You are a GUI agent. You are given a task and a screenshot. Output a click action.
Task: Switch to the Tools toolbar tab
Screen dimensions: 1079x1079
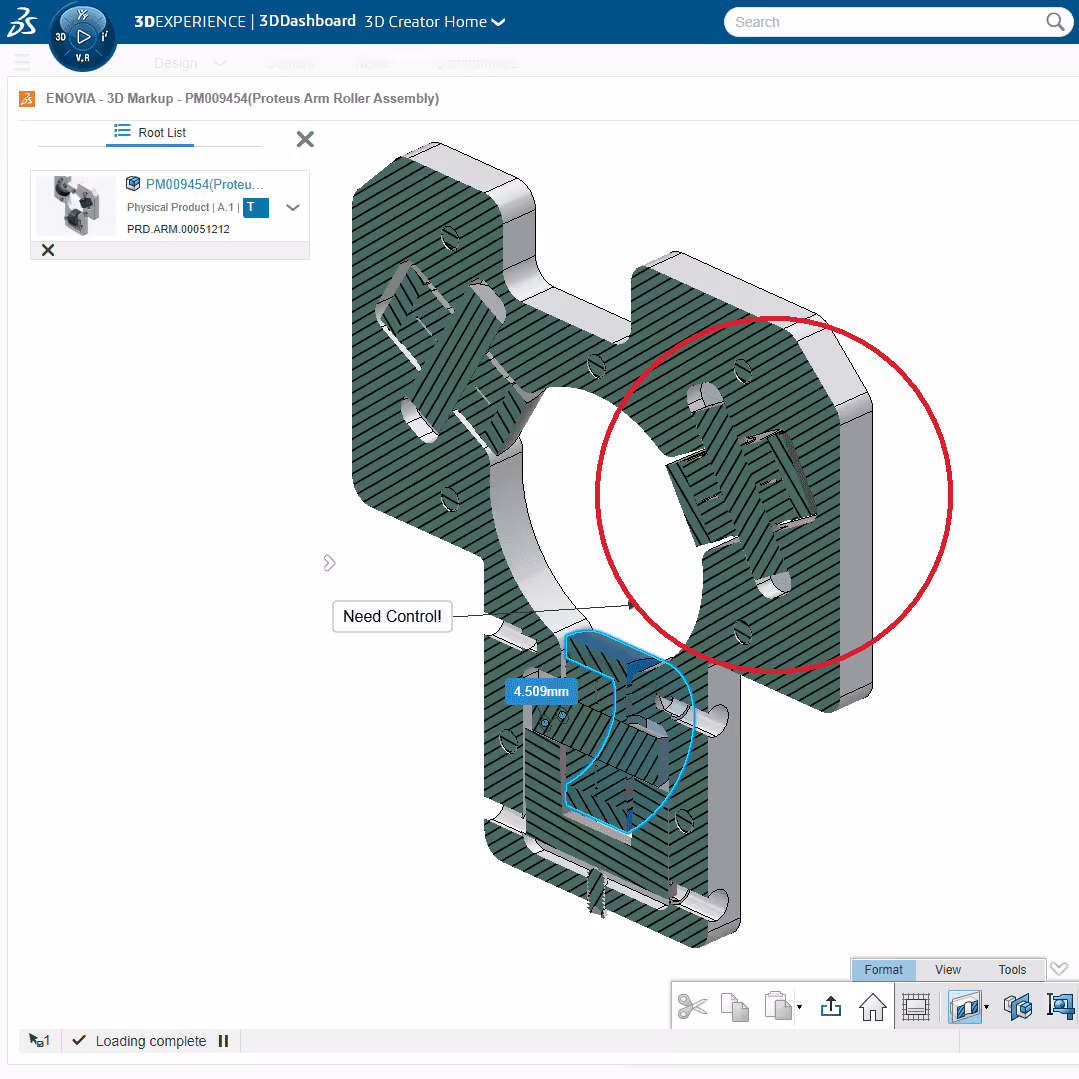click(x=1012, y=970)
